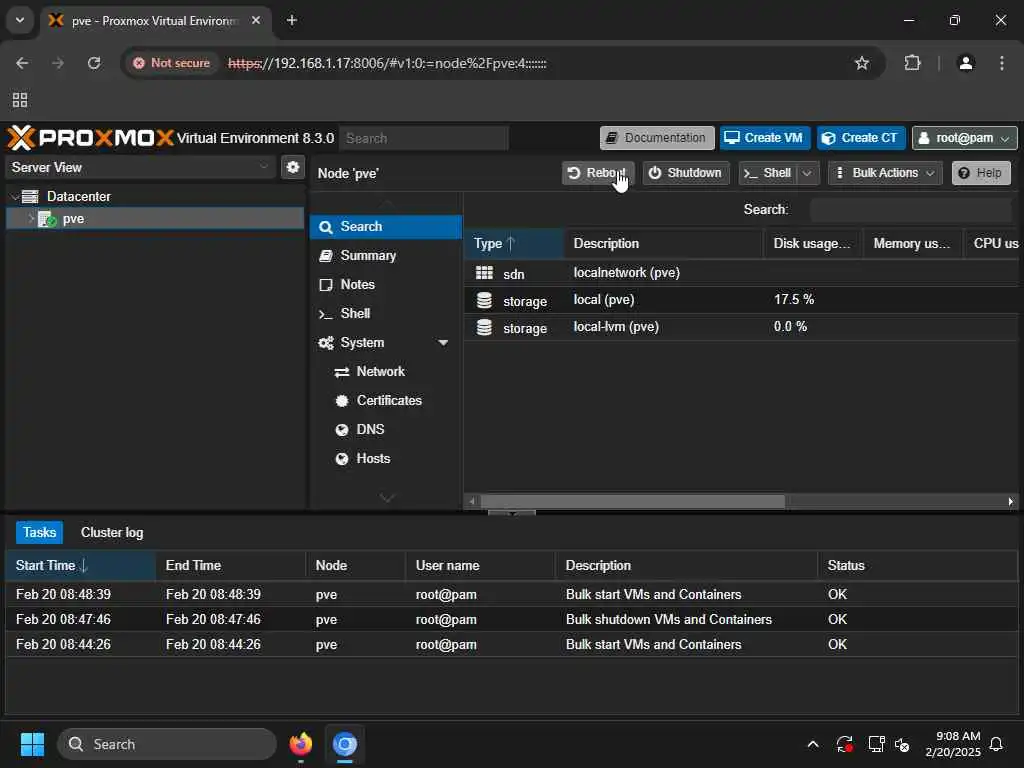The image size is (1024, 768).
Task: Launch Firefox from the taskbar
Action: click(301, 744)
